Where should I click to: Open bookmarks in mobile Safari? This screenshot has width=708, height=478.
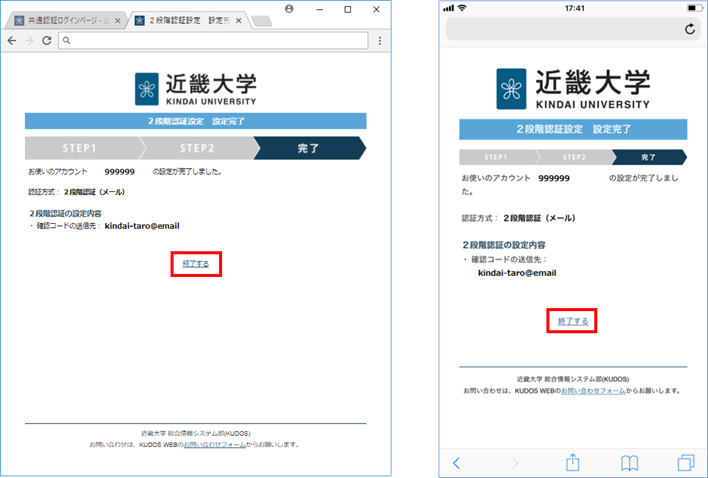[629, 462]
